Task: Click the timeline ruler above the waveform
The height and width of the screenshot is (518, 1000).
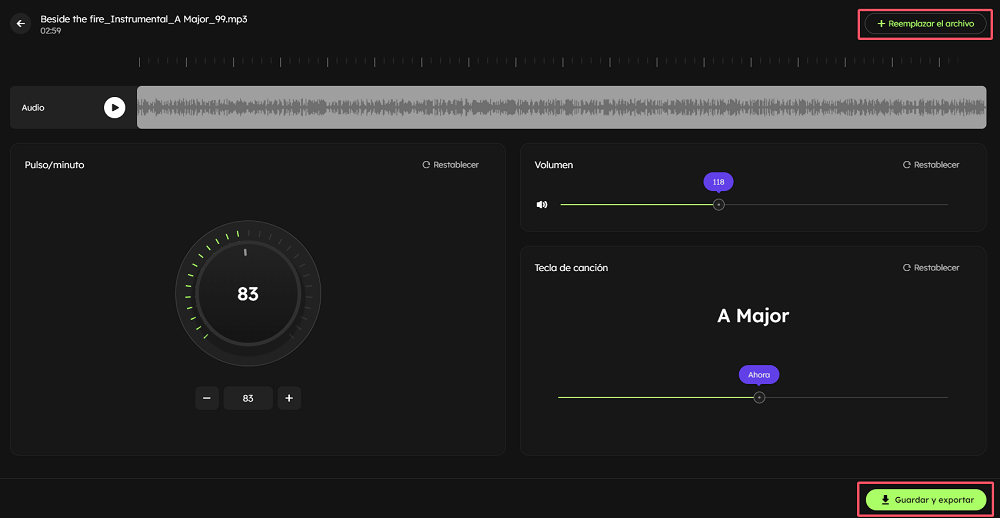Action: [548, 62]
